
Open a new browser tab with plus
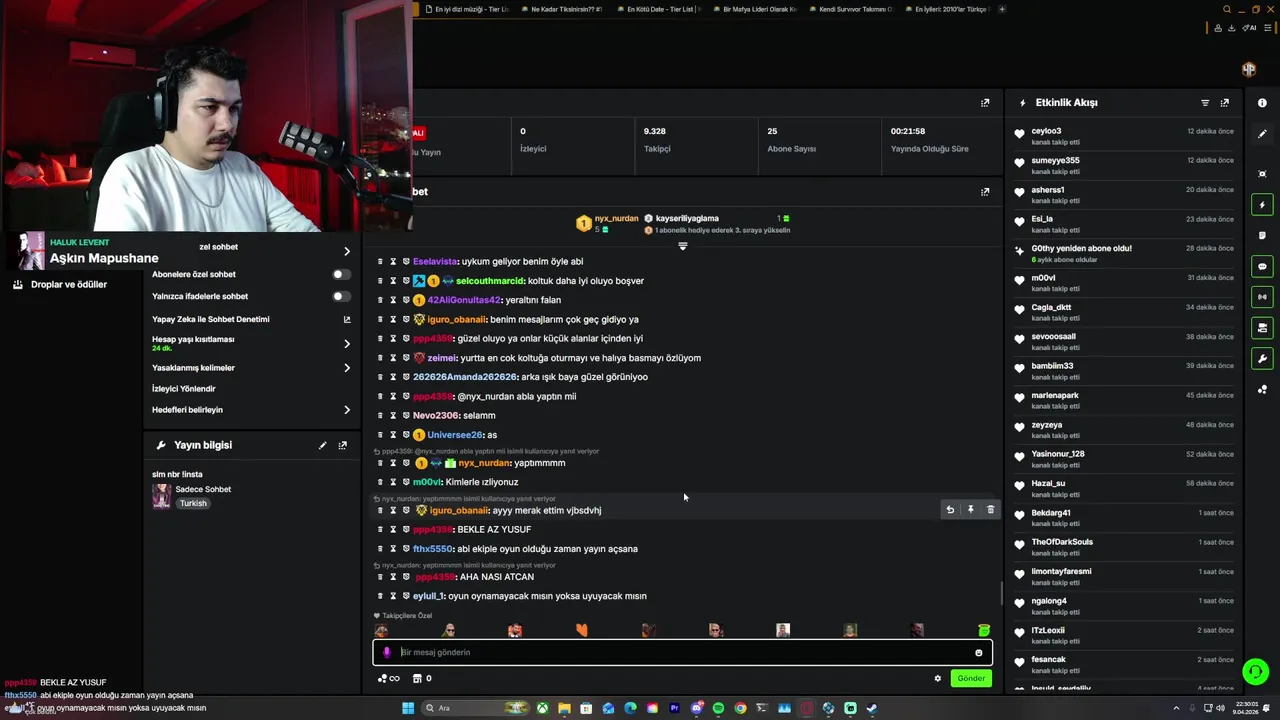click(1002, 9)
